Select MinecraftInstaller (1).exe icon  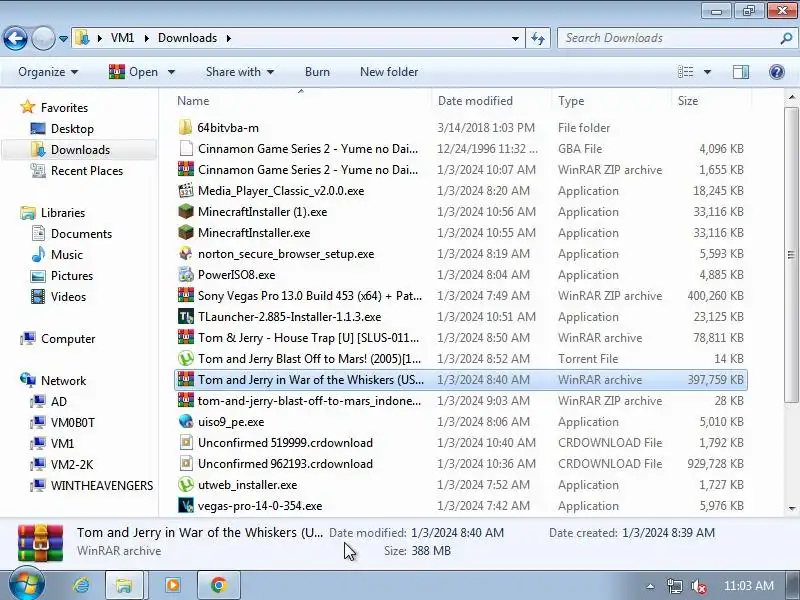click(x=186, y=211)
